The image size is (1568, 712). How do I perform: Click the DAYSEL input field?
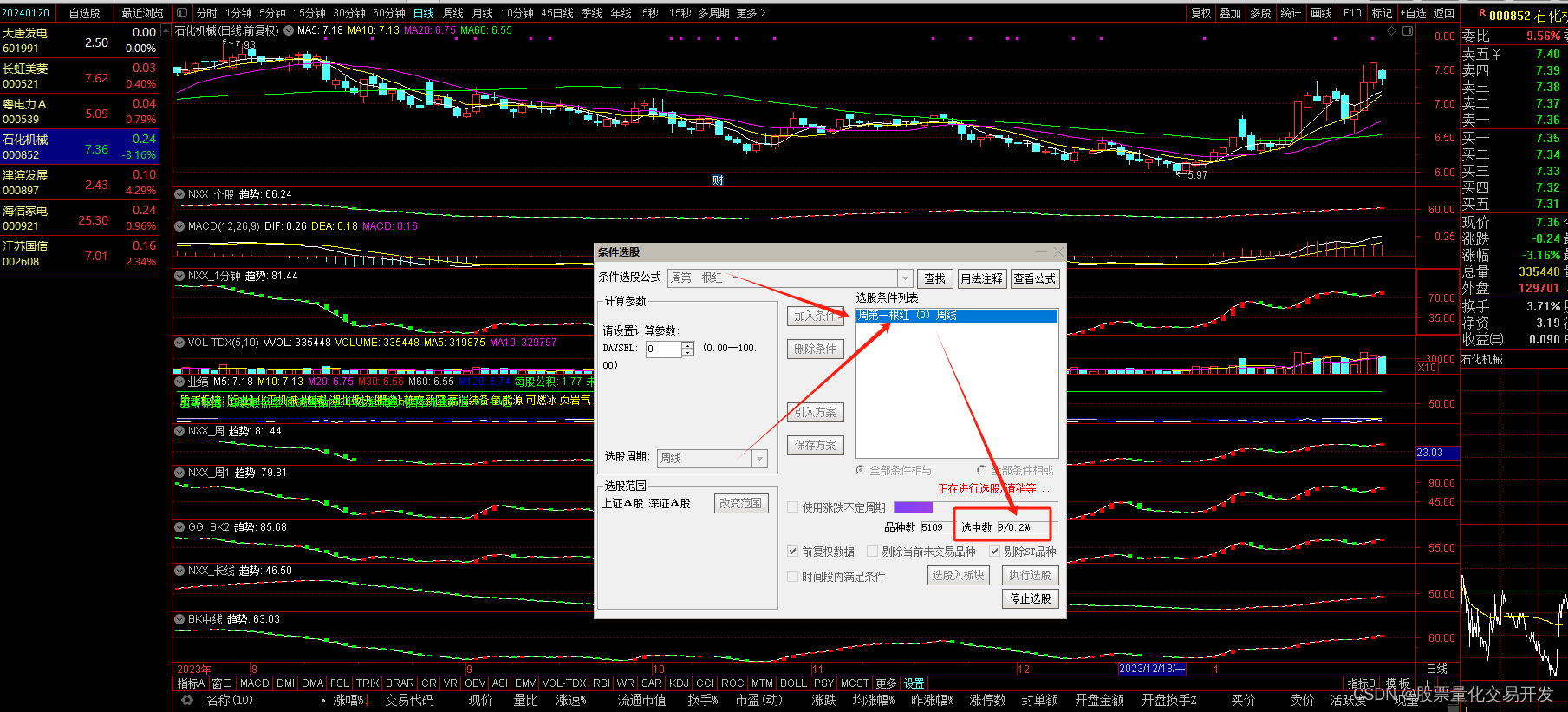(664, 349)
